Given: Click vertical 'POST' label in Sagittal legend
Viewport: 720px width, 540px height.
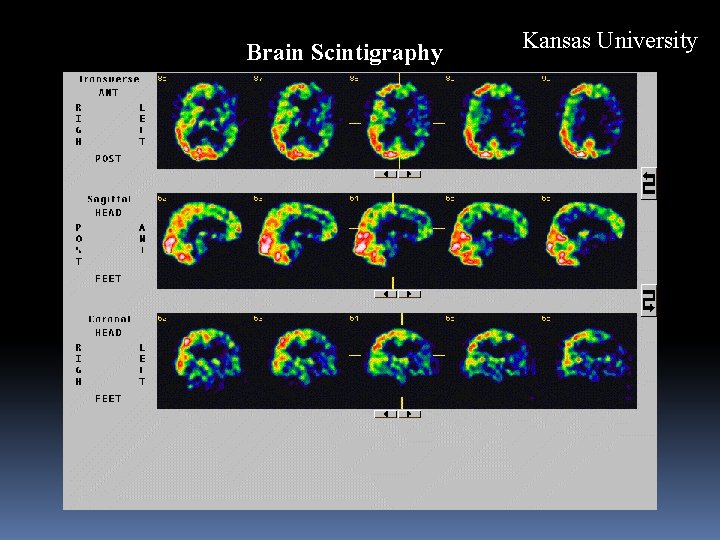Looking at the screenshot, I should [x=79, y=245].
